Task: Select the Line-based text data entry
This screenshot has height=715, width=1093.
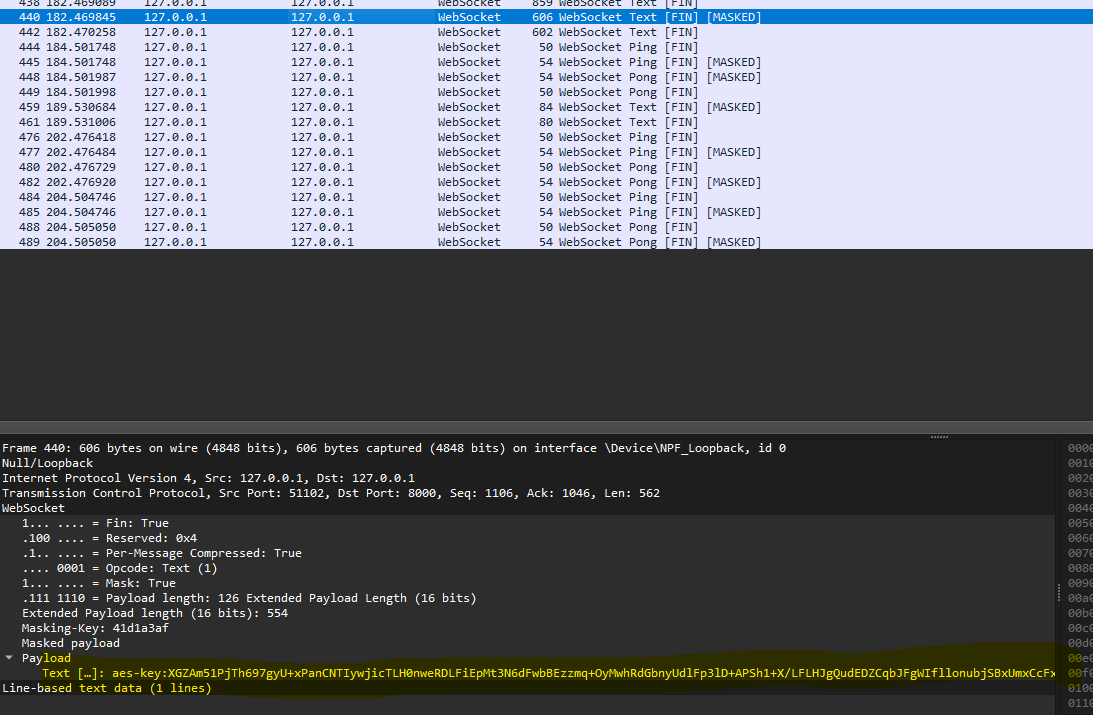Action: 106,688
